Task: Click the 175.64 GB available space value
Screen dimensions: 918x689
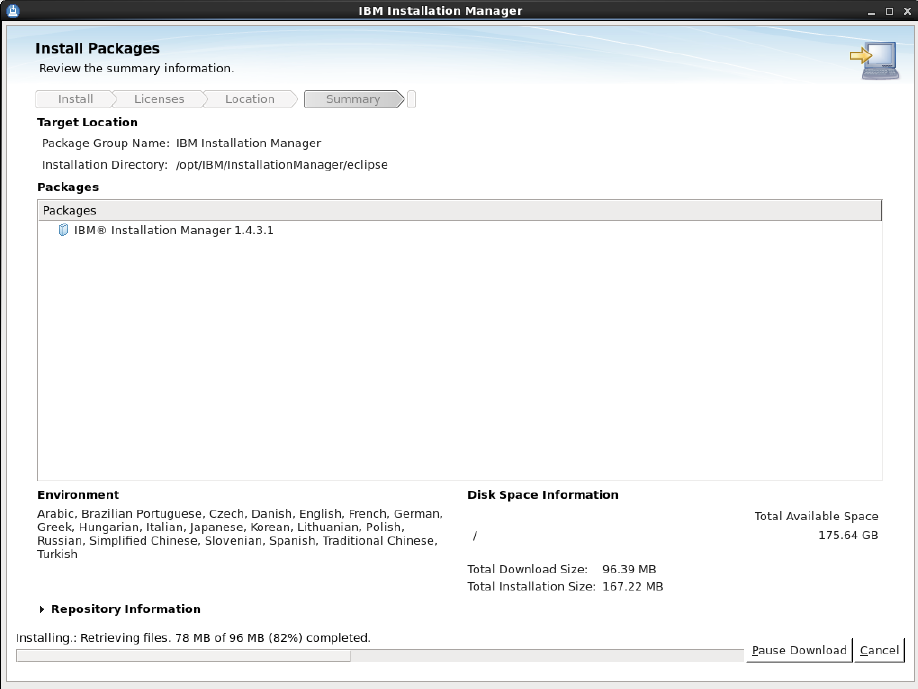Action: click(x=848, y=535)
